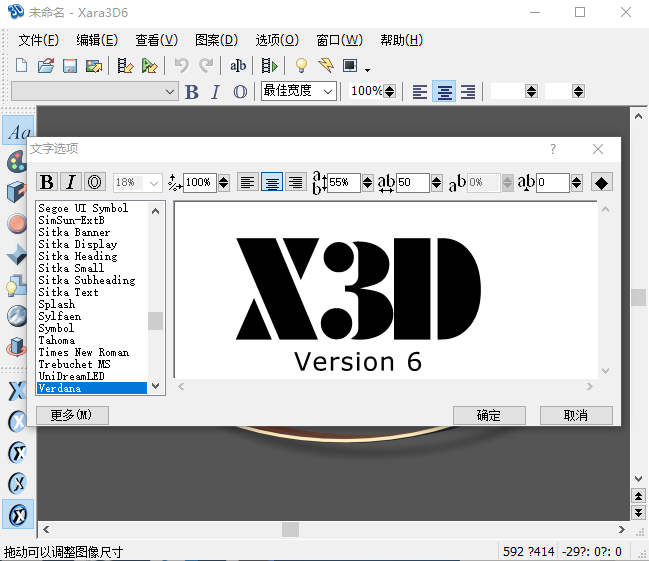Click the ? help button in dialog title

[553, 149]
